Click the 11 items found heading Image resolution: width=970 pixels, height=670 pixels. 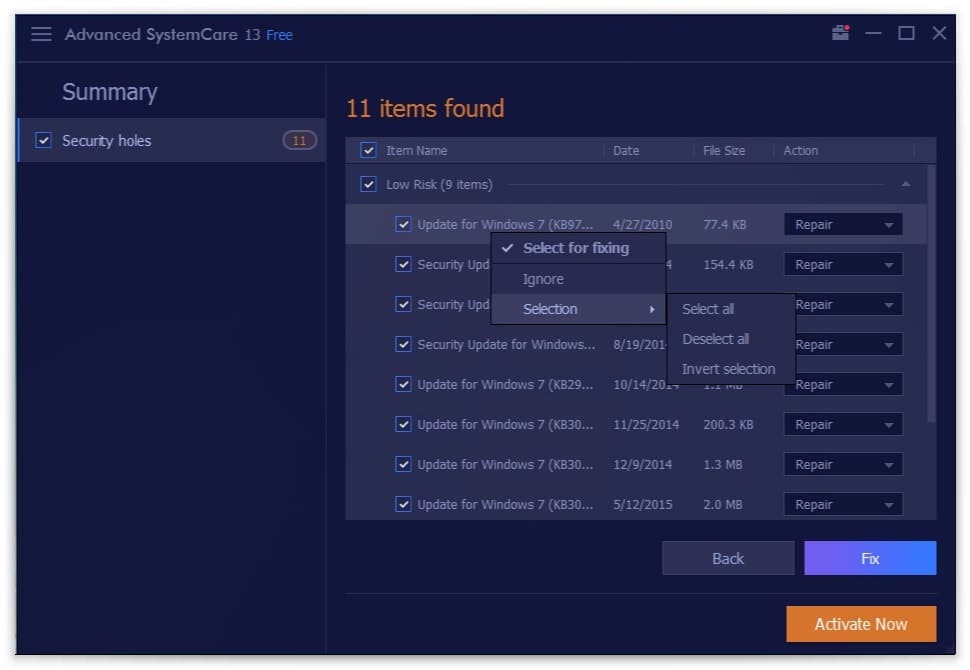pos(425,108)
